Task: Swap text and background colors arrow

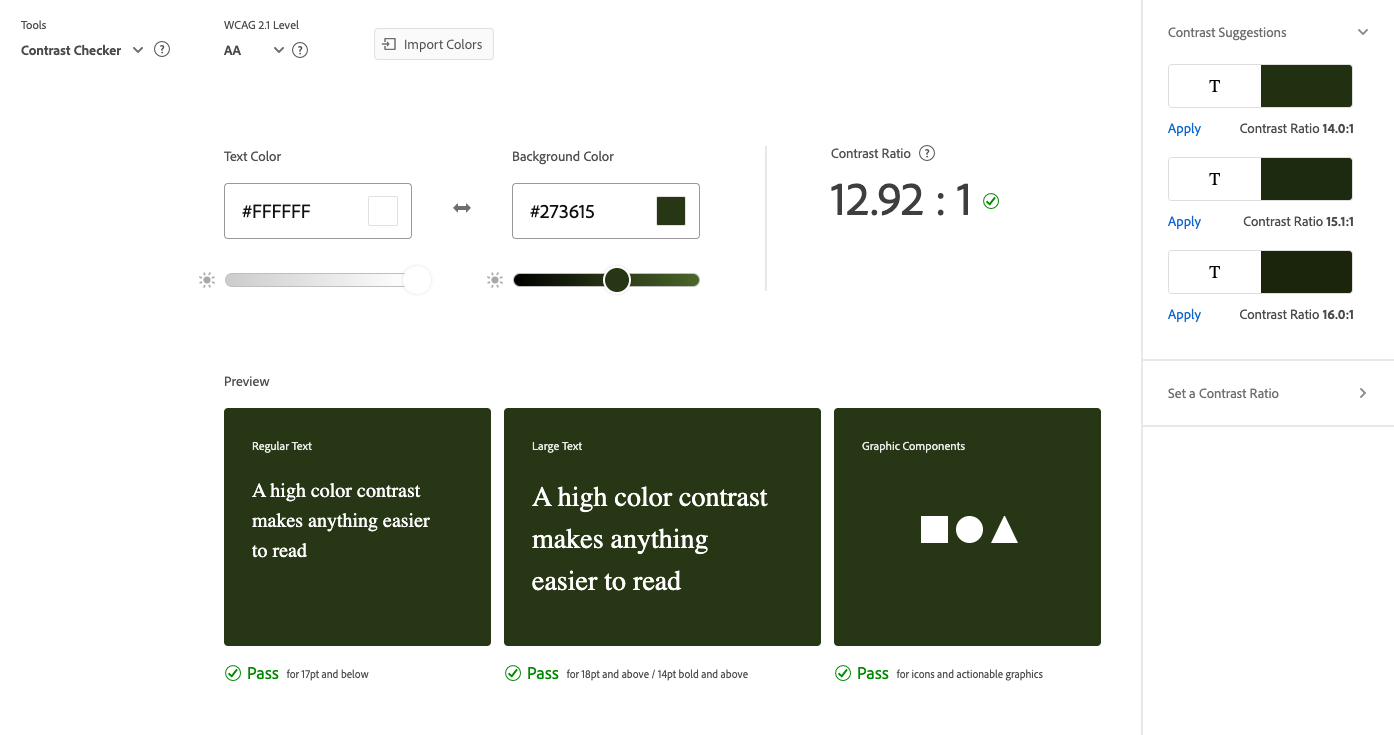Action: (x=462, y=208)
